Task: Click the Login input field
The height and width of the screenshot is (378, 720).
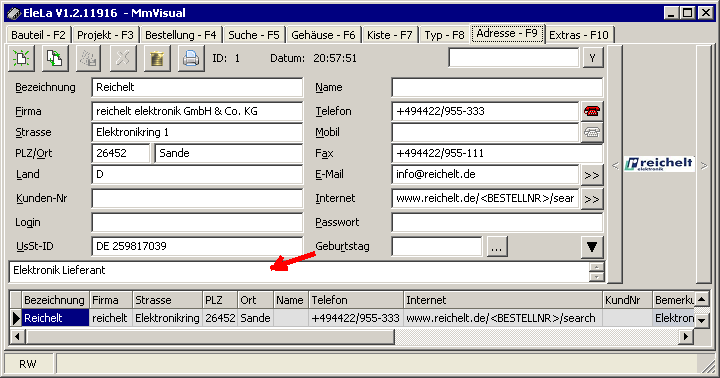Action: pos(197,222)
